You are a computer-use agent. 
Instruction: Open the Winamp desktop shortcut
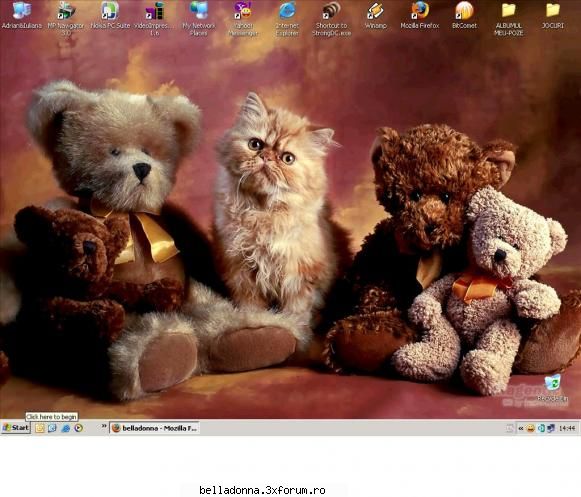(376, 15)
